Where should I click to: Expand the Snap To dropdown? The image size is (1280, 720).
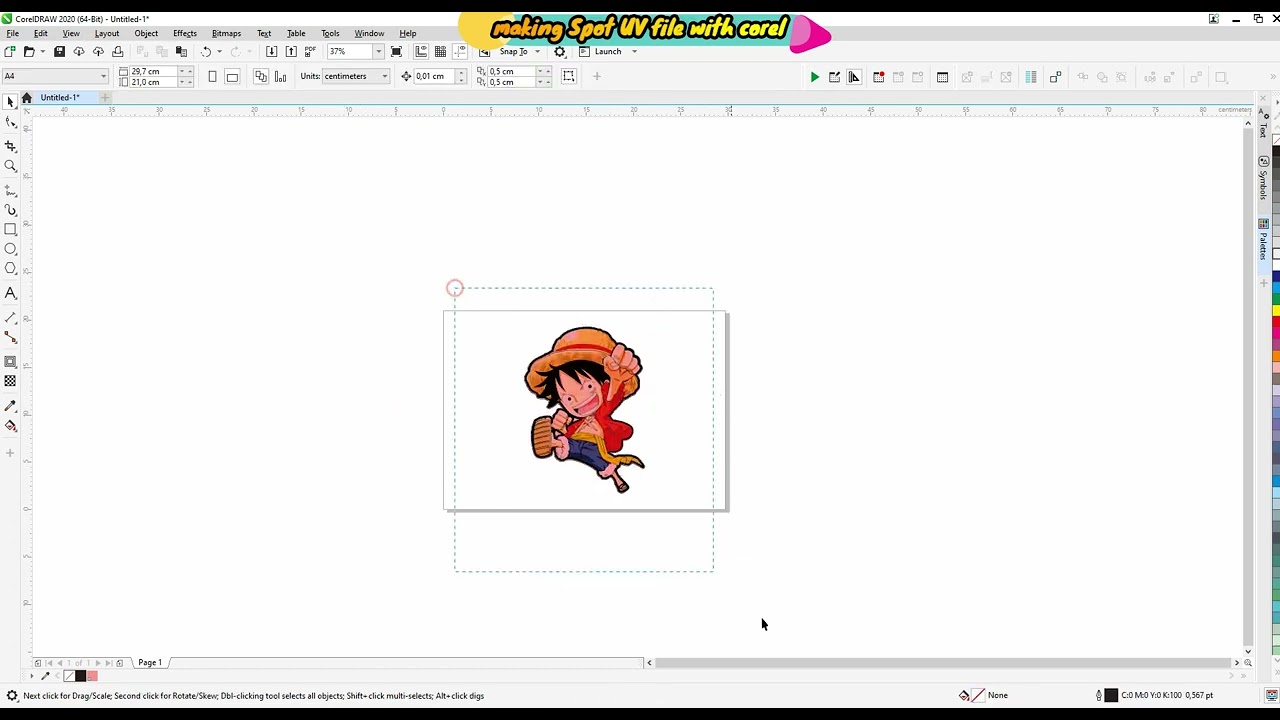(538, 52)
